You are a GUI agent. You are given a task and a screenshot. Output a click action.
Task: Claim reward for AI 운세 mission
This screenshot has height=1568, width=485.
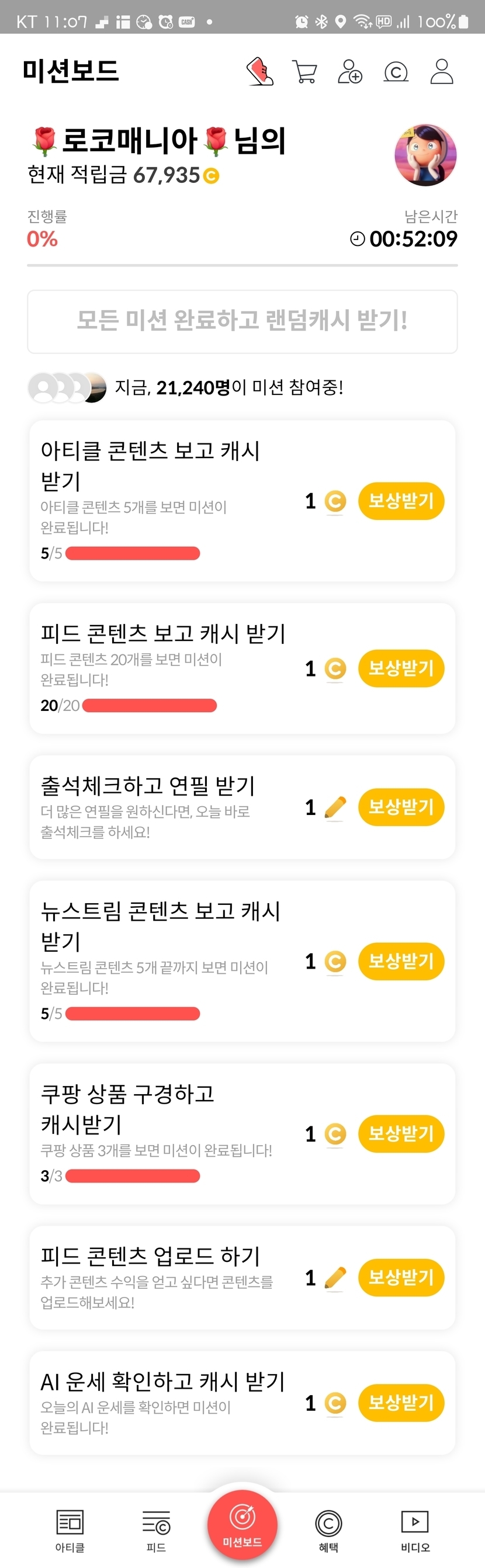[401, 1403]
